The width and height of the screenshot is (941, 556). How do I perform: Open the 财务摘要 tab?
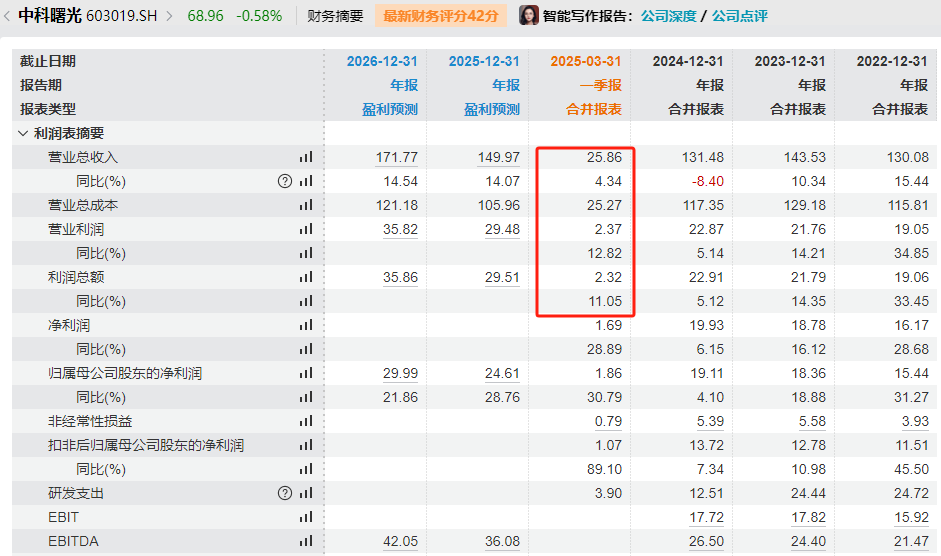[335, 16]
